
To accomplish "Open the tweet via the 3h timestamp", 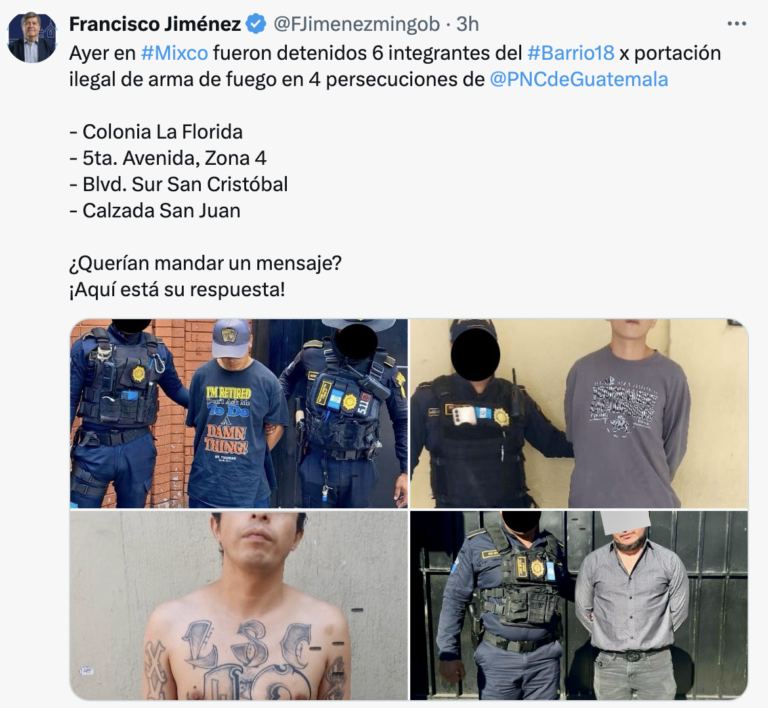I will (467, 24).
